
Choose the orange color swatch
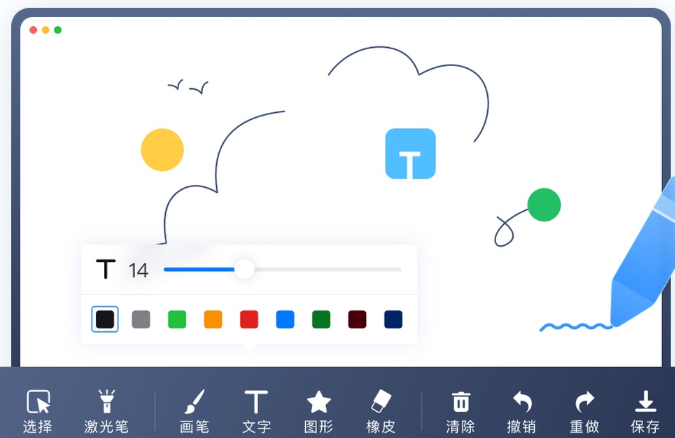click(213, 319)
